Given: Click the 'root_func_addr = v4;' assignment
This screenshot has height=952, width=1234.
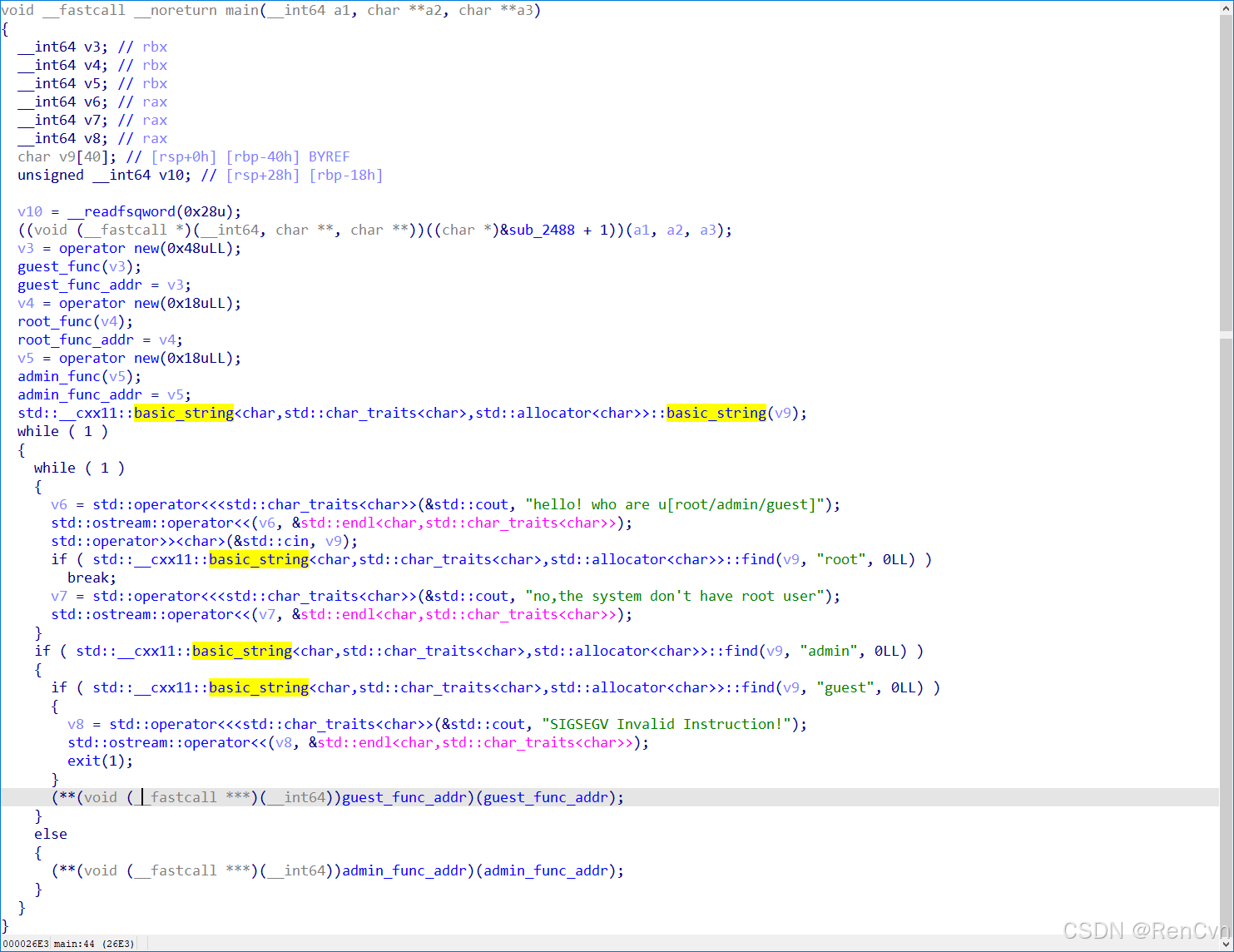Looking at the screenshot, I should coord(101,340).
